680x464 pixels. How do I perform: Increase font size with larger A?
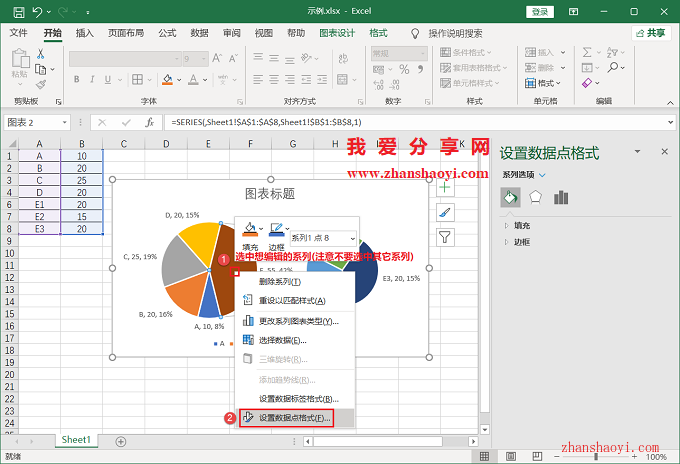(217, 58)
